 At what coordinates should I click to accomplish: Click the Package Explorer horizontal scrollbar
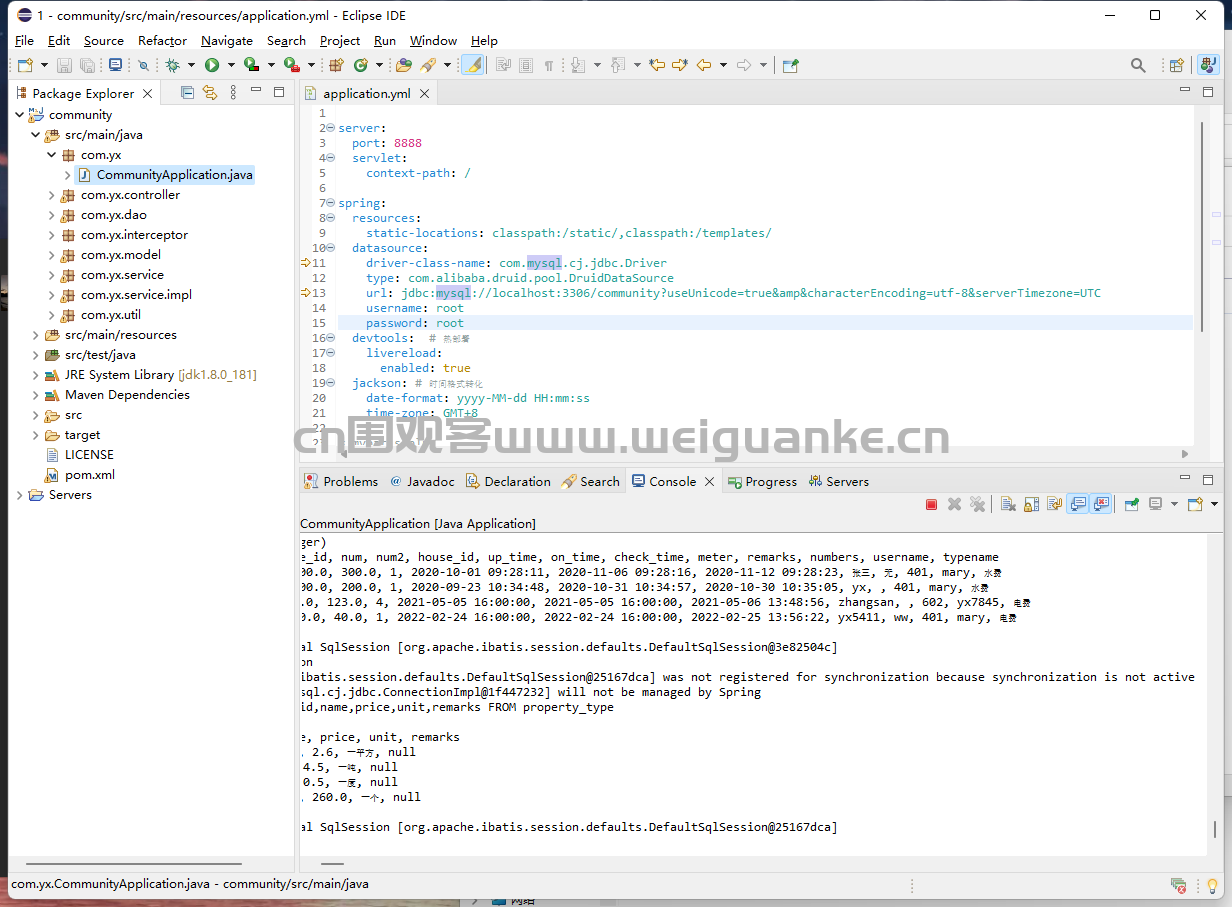click(x=133, y=864)
